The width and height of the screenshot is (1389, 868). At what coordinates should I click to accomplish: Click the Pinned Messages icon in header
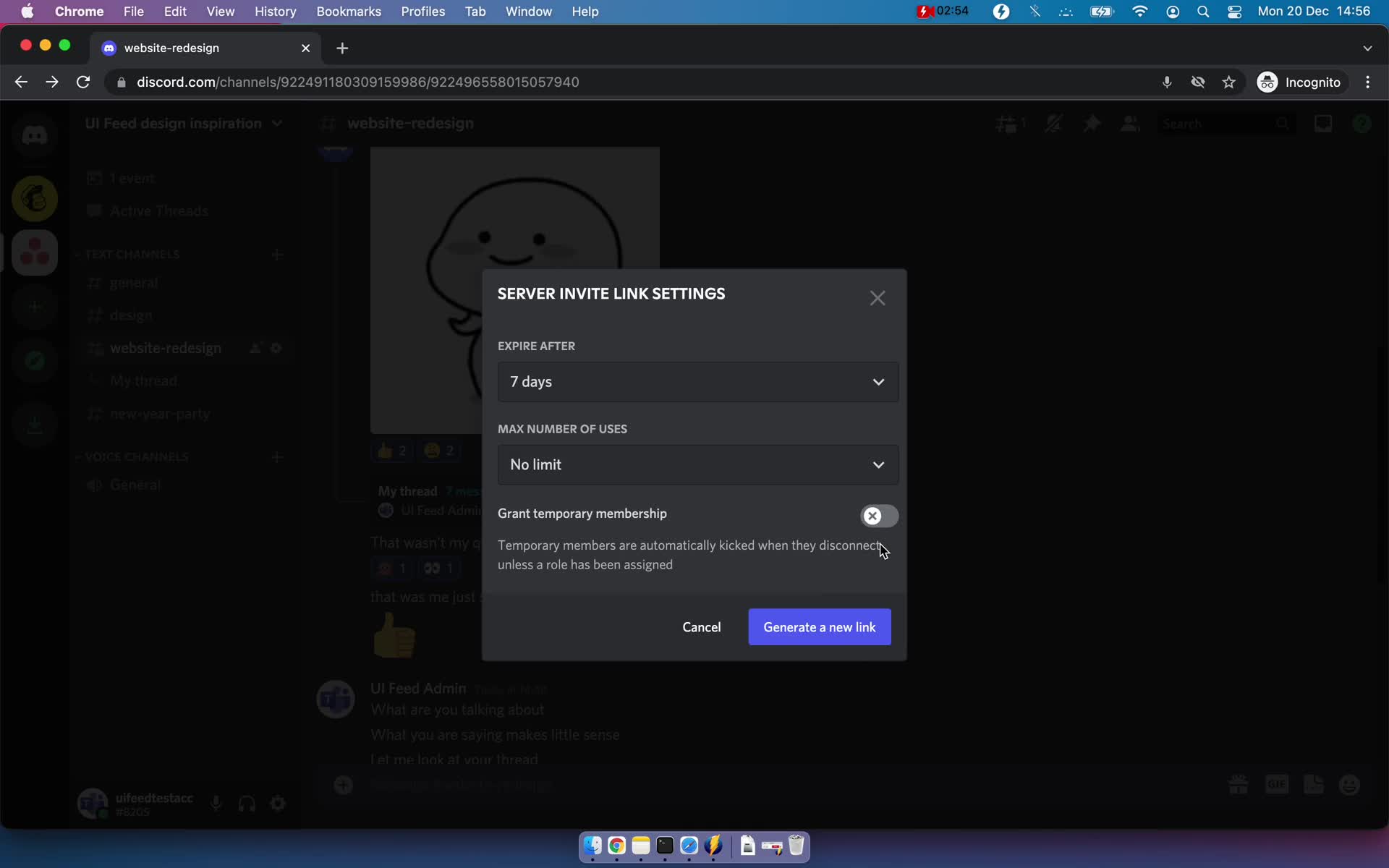(1092, 123)
